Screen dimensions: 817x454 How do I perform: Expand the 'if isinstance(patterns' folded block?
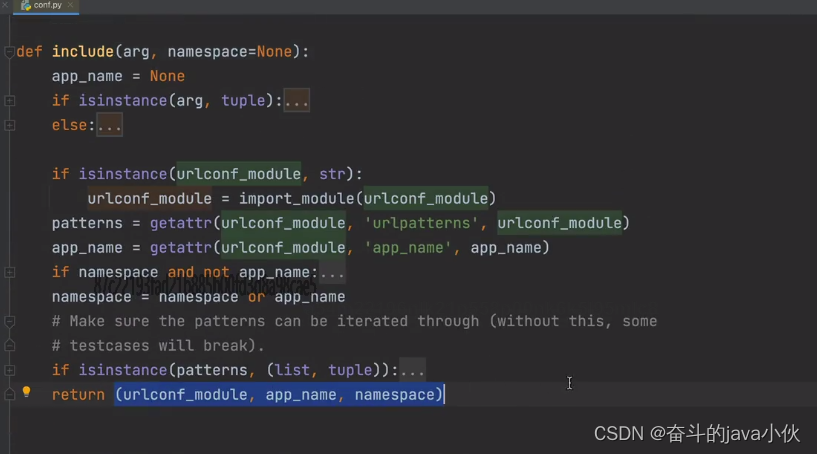click(x=9, y=370)
